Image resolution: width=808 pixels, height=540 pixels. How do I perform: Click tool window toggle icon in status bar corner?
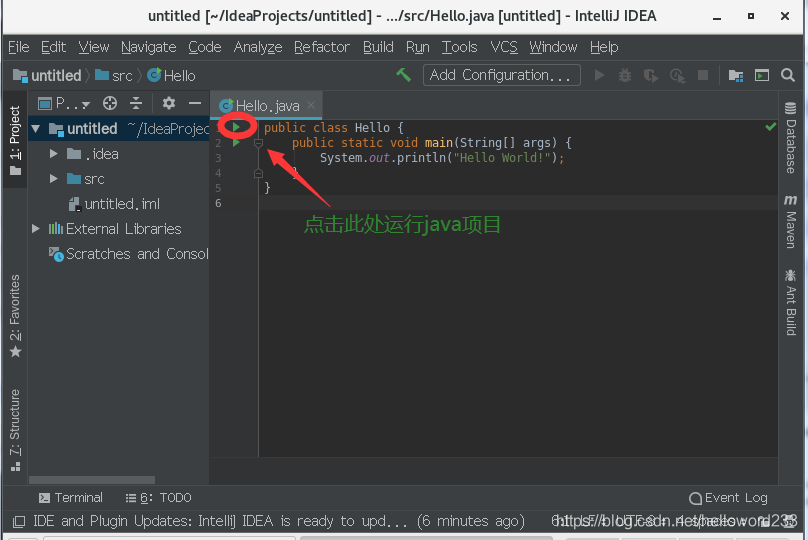coord(19,521)
